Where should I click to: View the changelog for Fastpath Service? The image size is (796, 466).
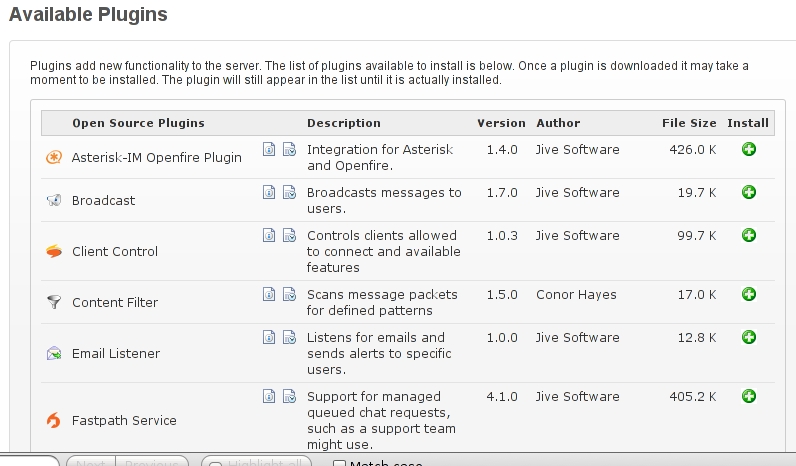(289, 397)
